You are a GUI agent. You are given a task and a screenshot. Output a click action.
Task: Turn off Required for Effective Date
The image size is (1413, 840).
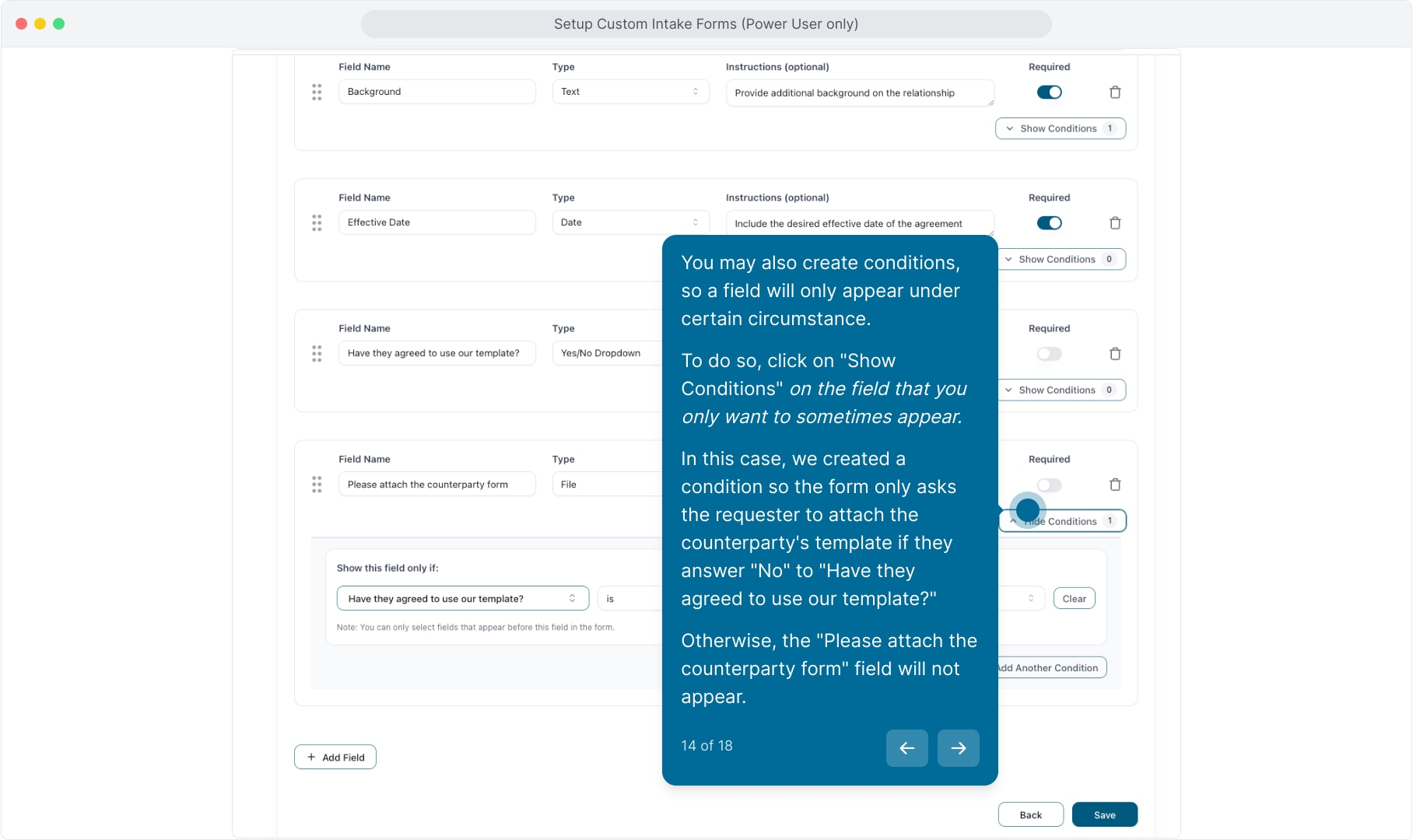point(1049,223)
